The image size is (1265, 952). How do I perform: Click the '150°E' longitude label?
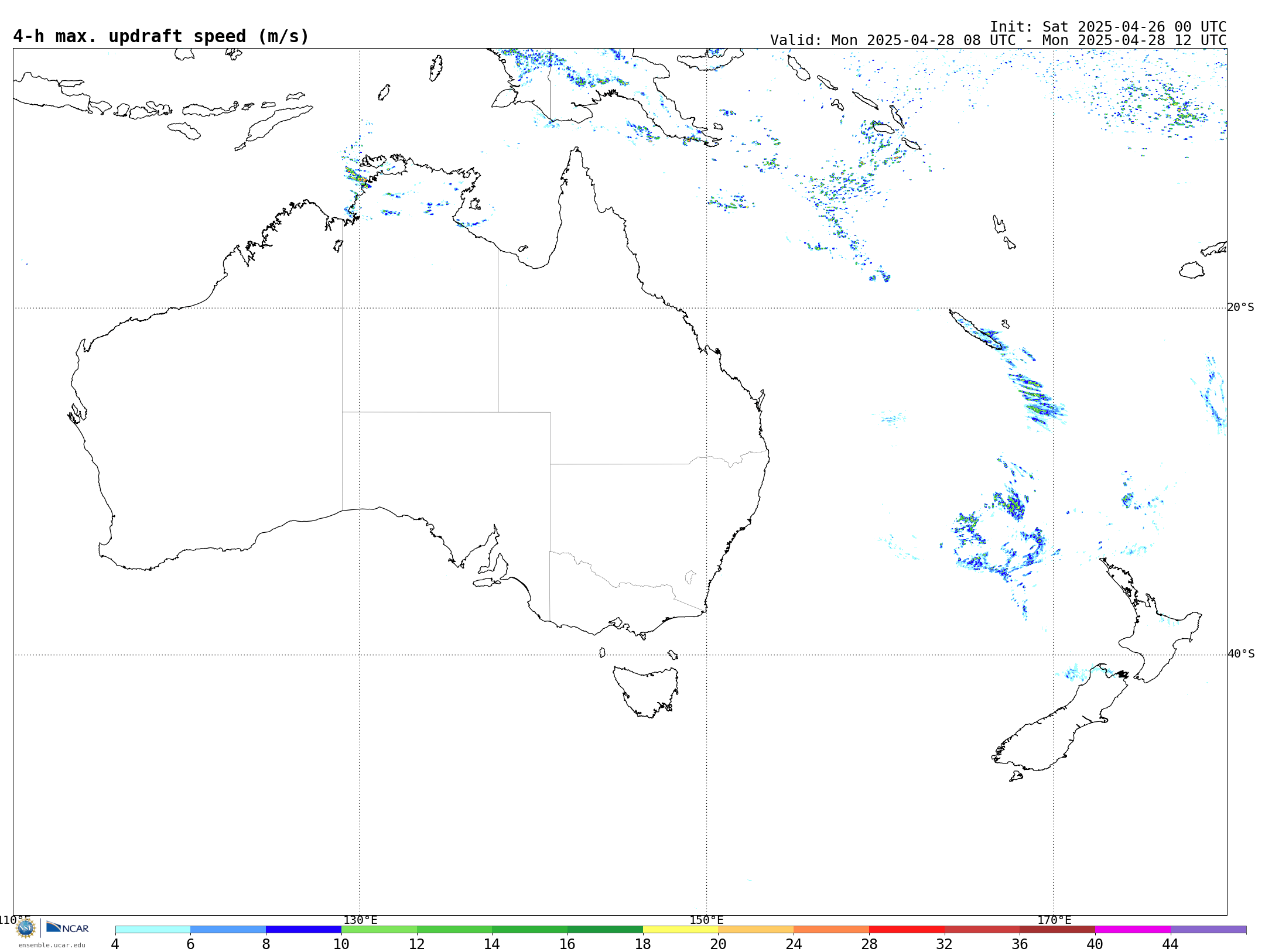(x=706, y=920)
